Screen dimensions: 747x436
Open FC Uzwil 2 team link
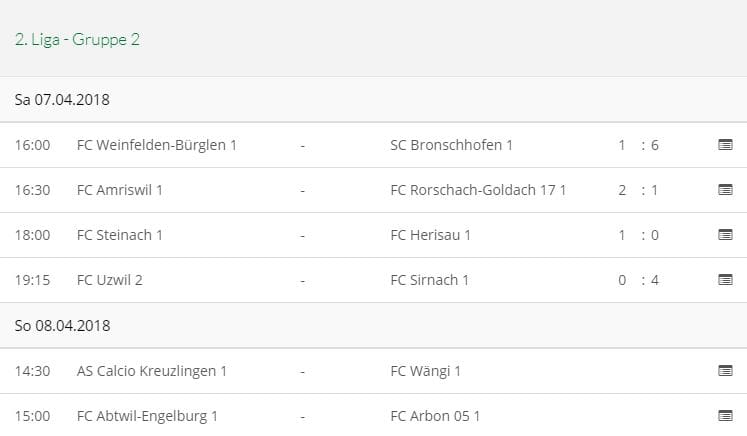click(110, 280)
